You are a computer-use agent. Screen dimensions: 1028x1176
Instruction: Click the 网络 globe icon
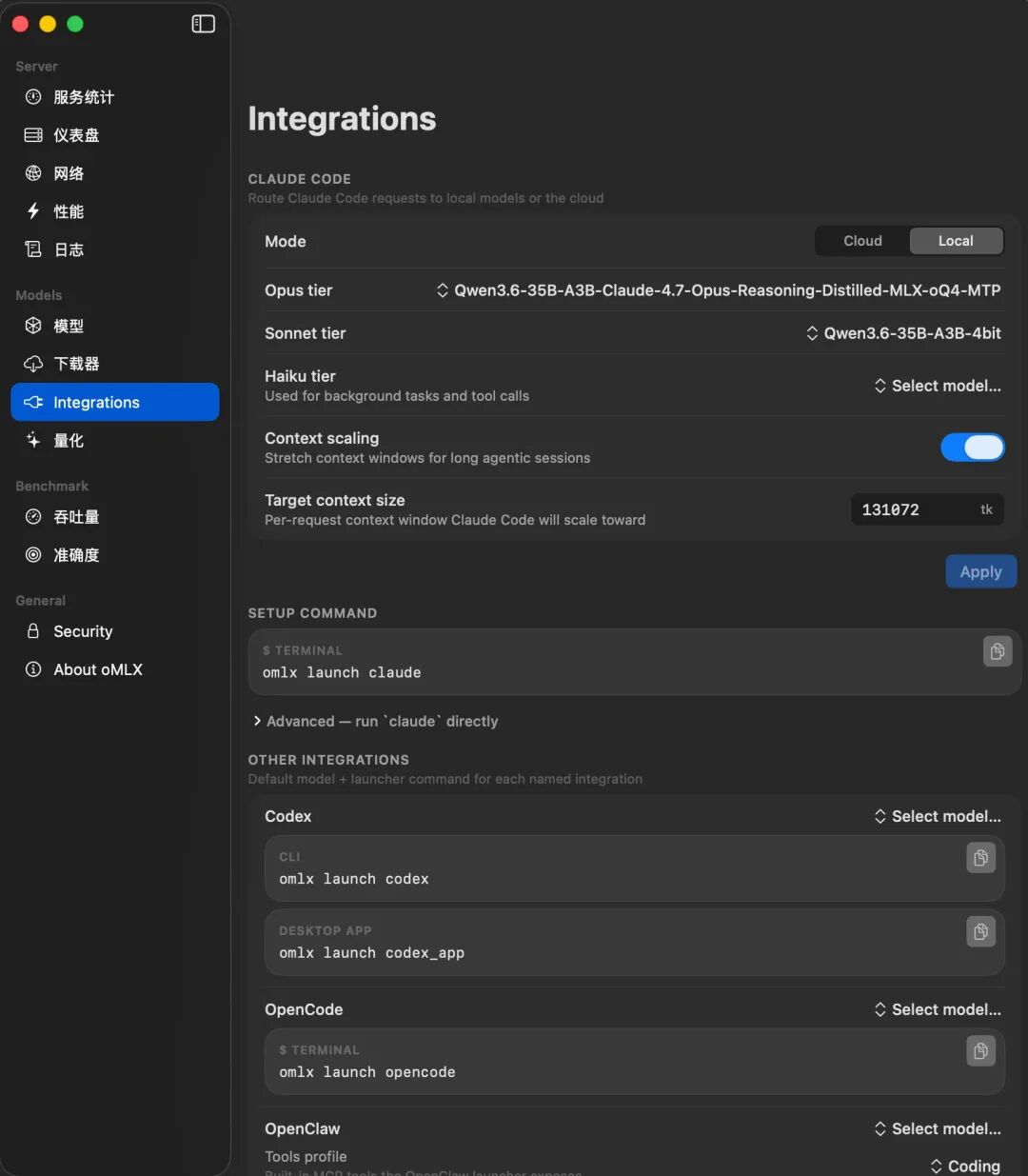tap(33, 173)
